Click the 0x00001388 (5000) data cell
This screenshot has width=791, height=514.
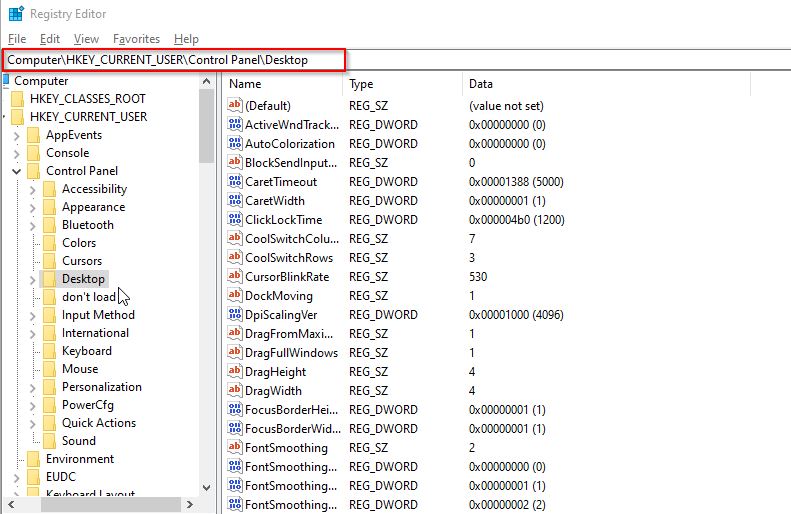pos(516,182)
